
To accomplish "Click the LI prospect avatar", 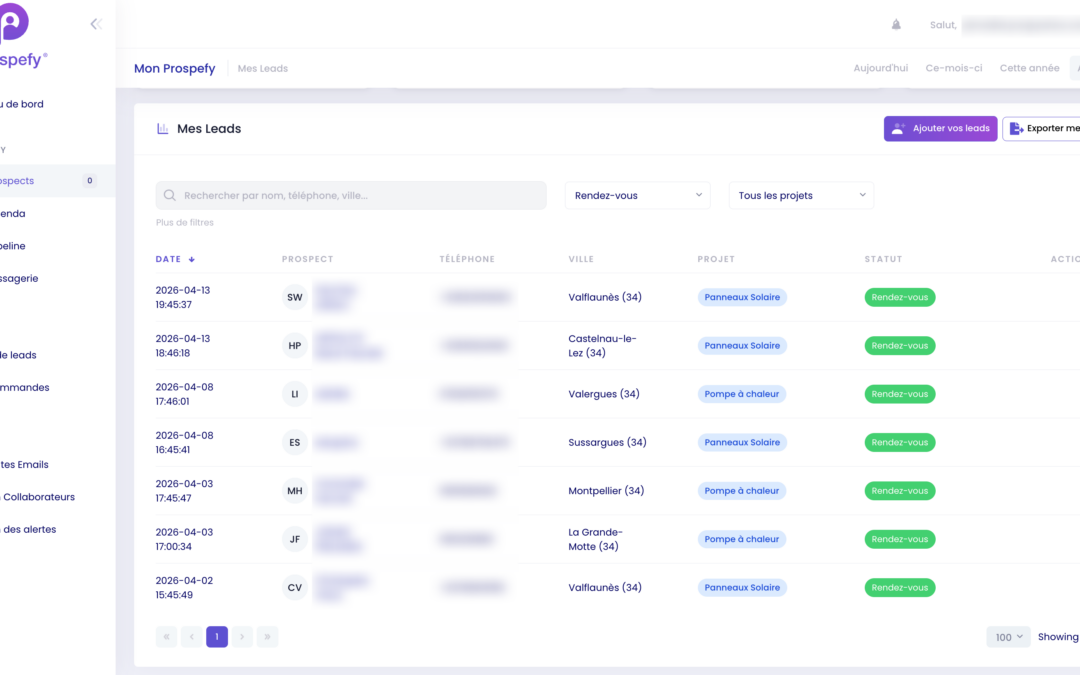I will tap(295, 394).
